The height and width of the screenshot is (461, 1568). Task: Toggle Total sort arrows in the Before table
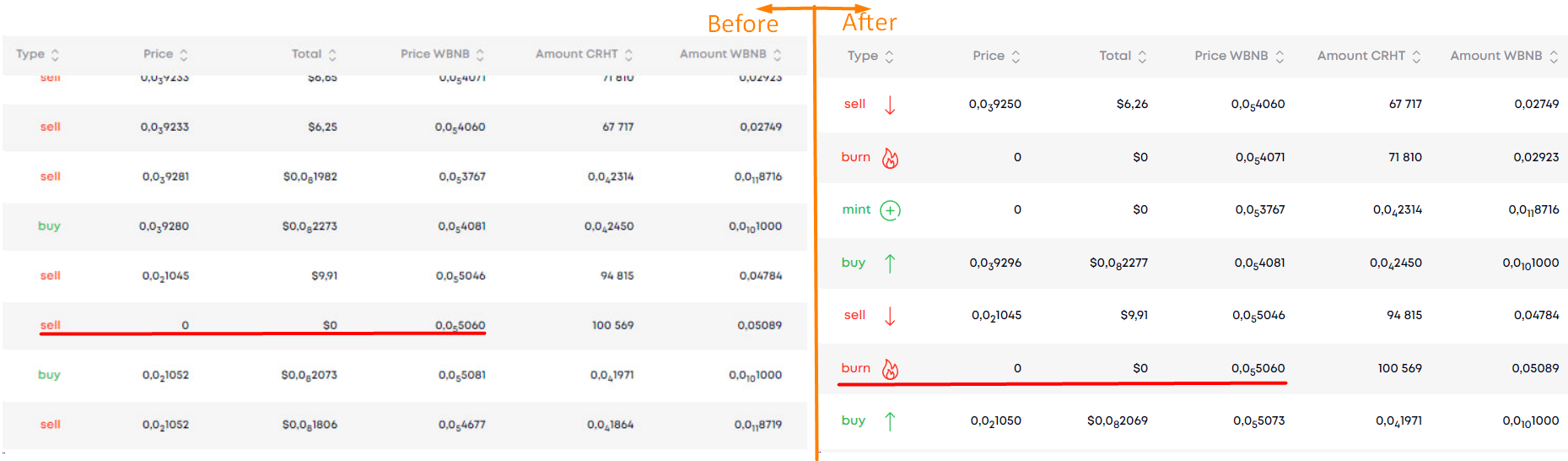332,55
